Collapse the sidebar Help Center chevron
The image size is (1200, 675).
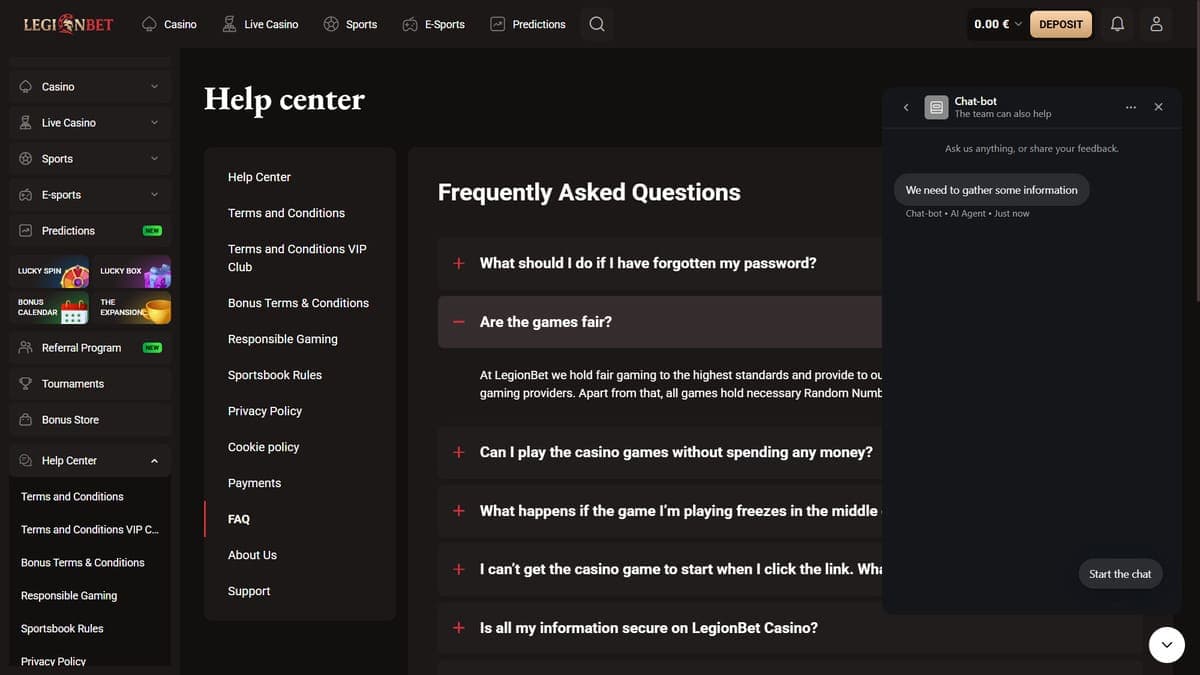pos(154,461)
